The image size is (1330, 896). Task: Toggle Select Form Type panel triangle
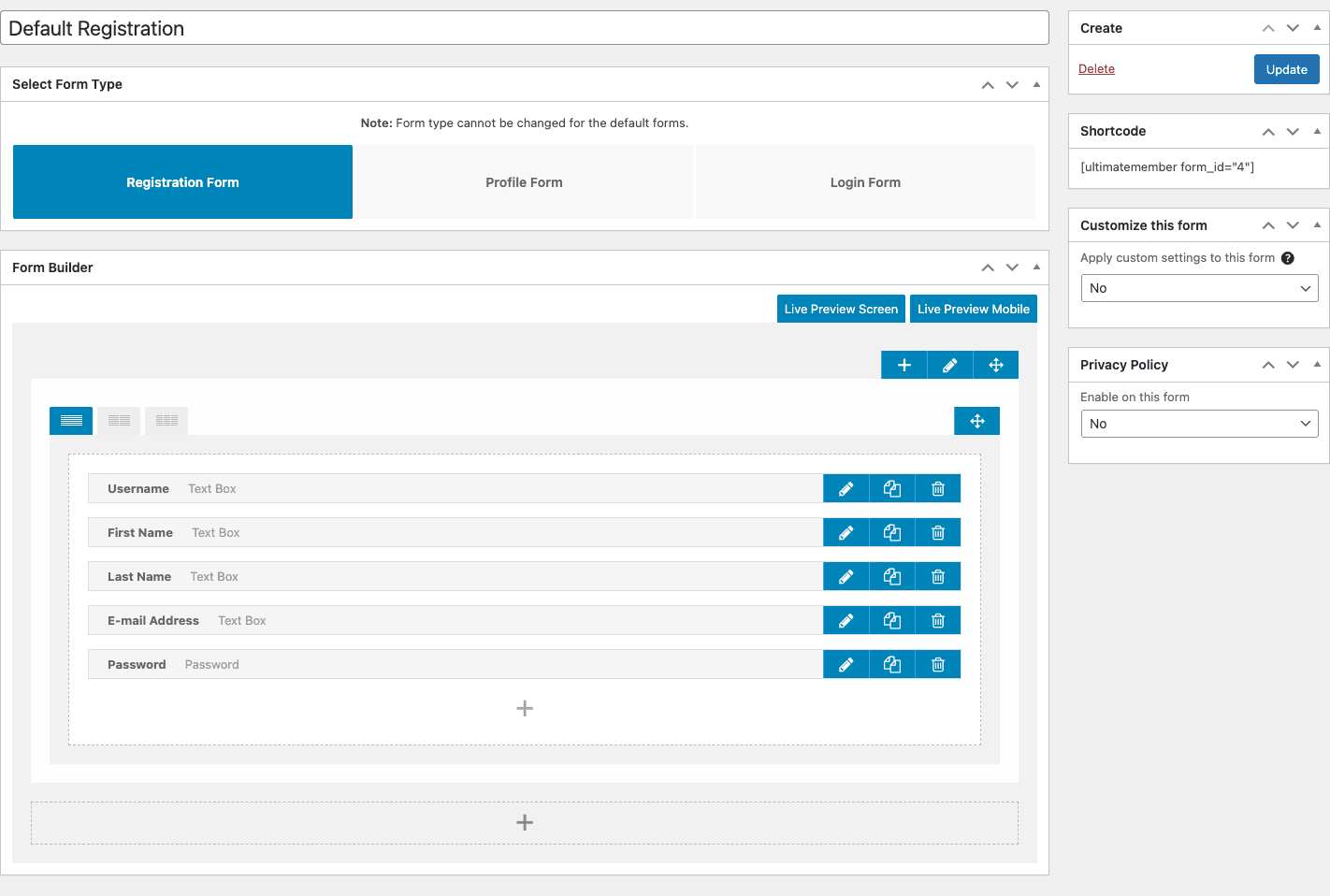click(1036, 84)
